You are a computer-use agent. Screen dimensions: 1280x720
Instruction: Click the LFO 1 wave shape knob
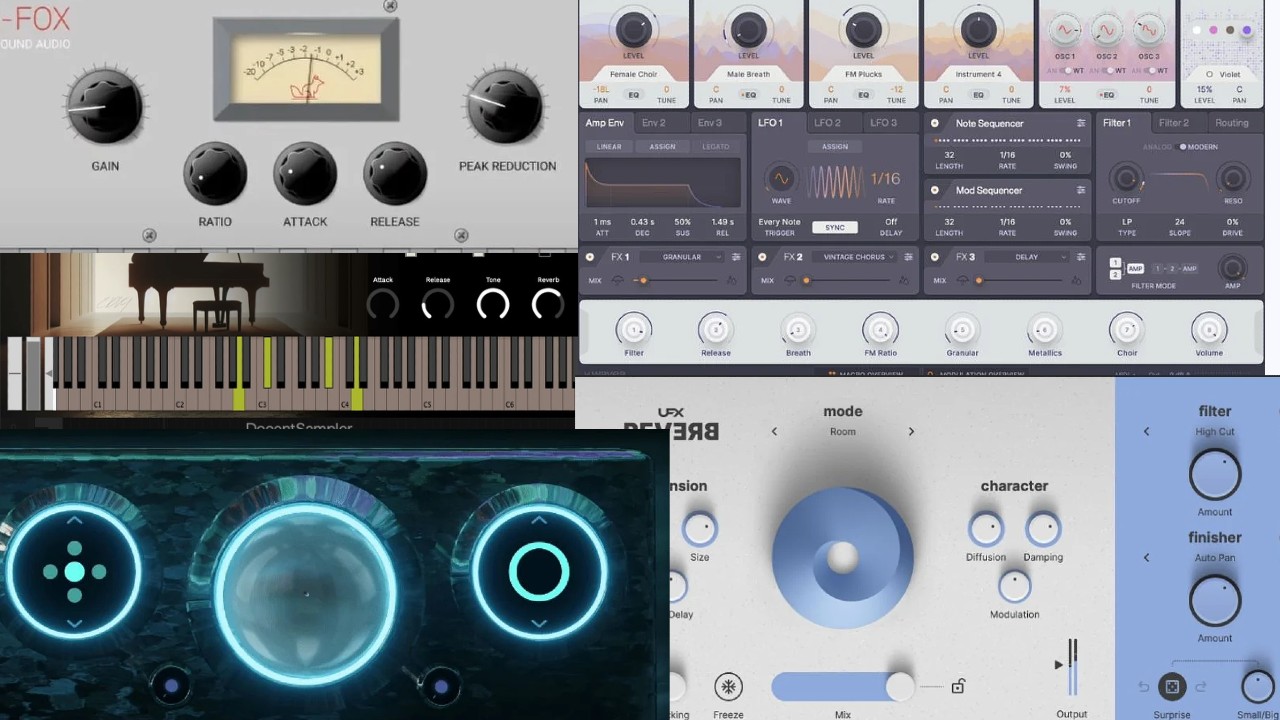click(x=781, y=179)
